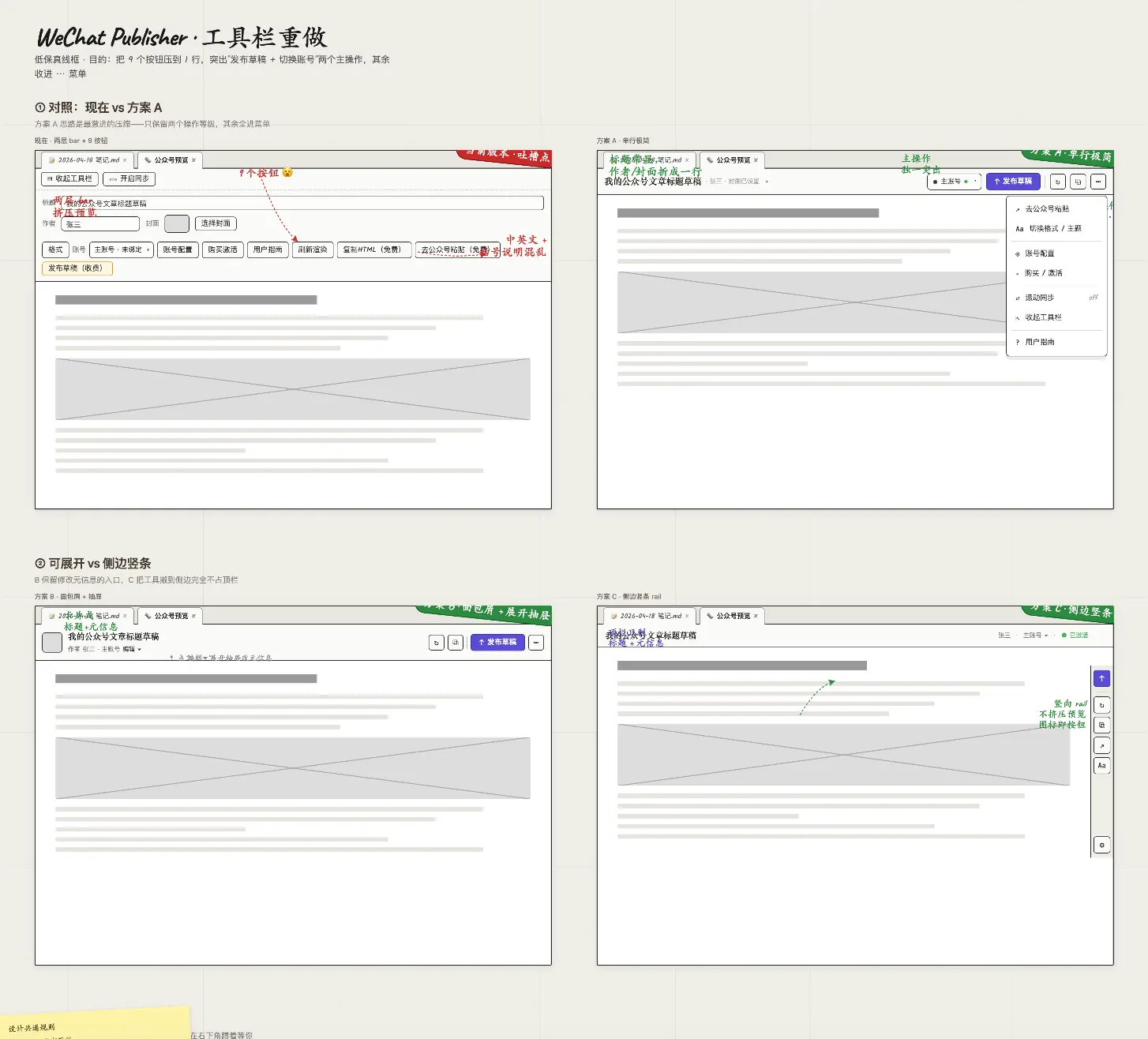Expand the 主账号 dropdown in 方案 C header
Viewport: 1148px width, 1039px height.
pos(1035,636)
